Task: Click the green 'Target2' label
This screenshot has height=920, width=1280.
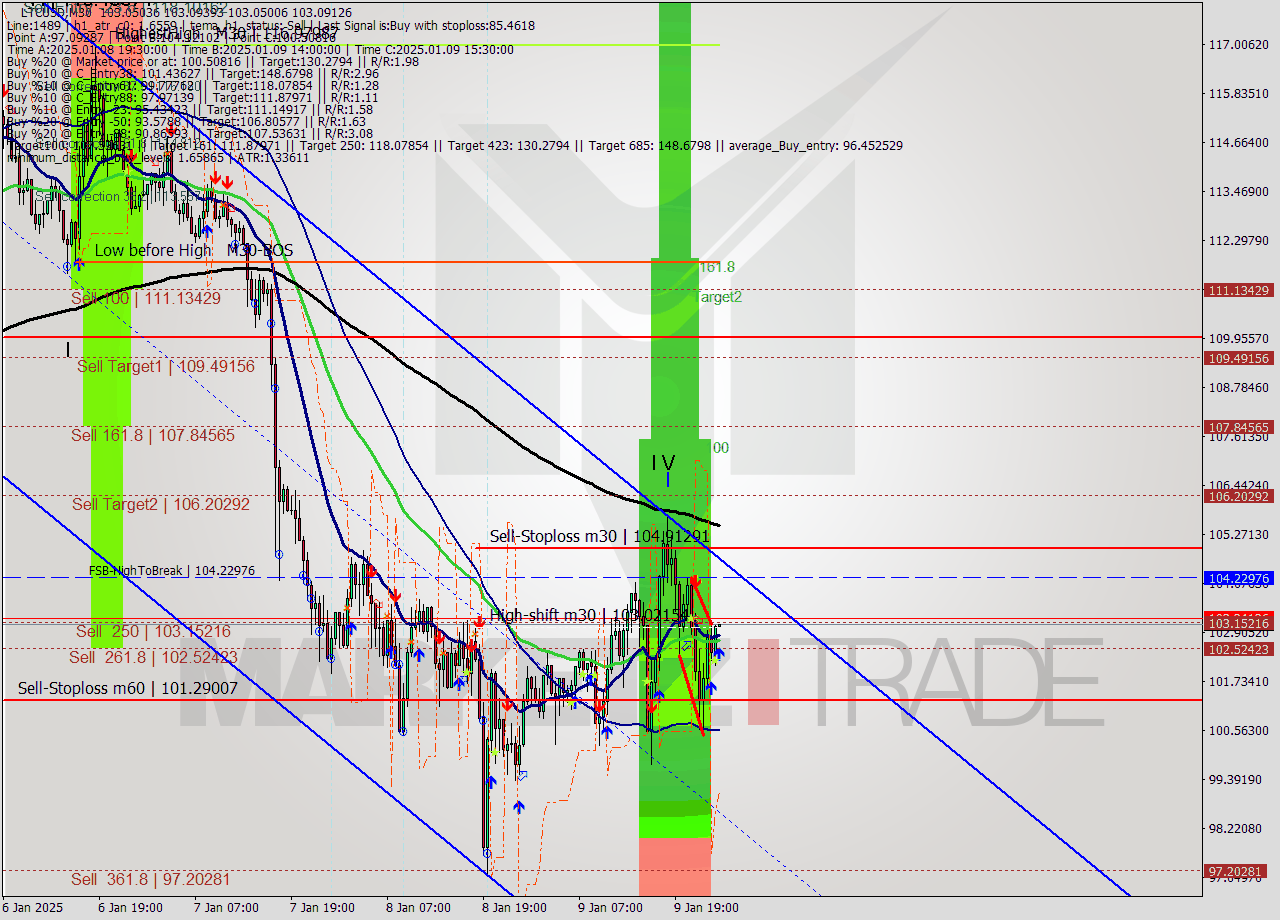Action: [720, 297]
